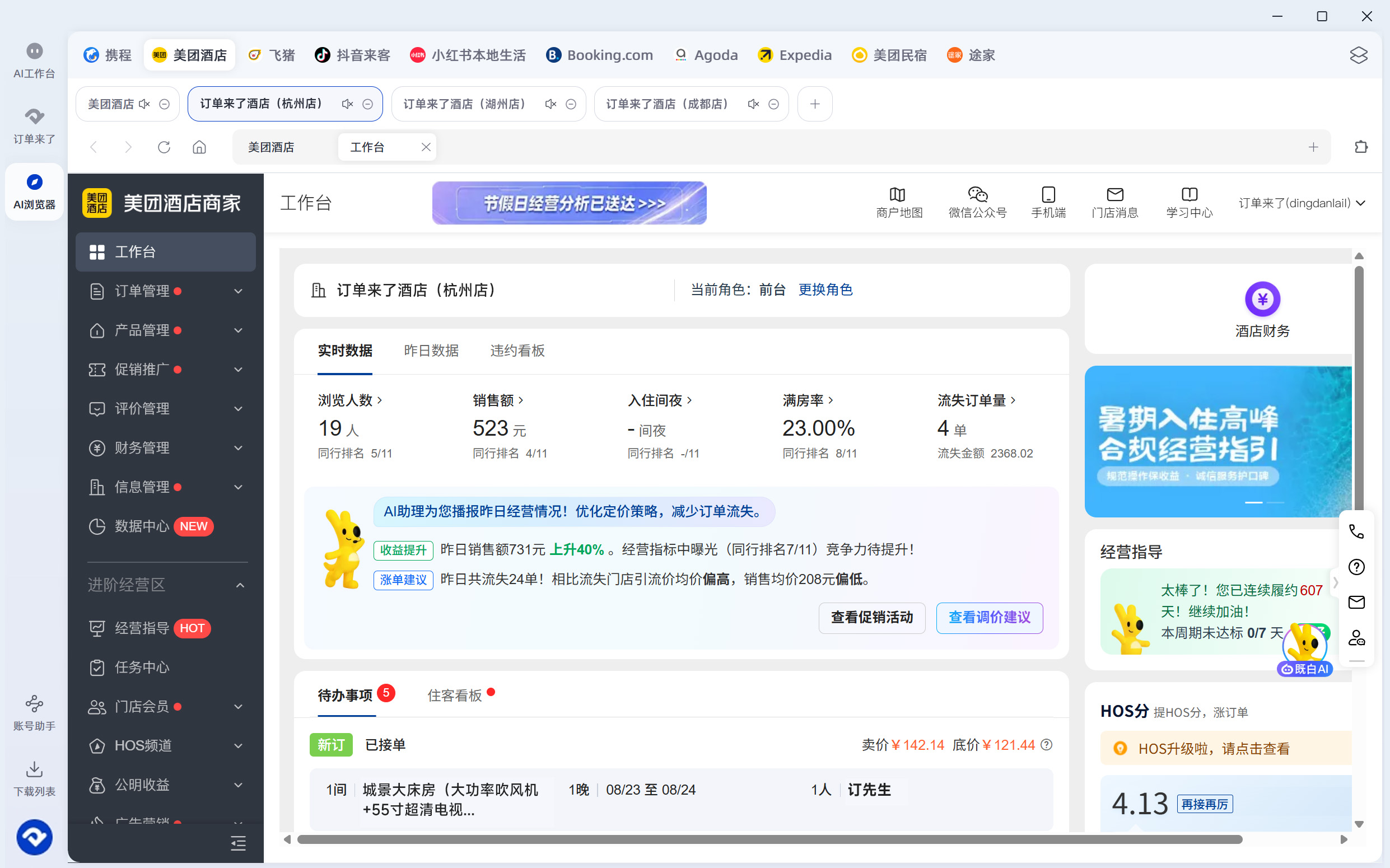Switch to the 昨日数据 tab
1390x868 pixels.
pos(431,351)
